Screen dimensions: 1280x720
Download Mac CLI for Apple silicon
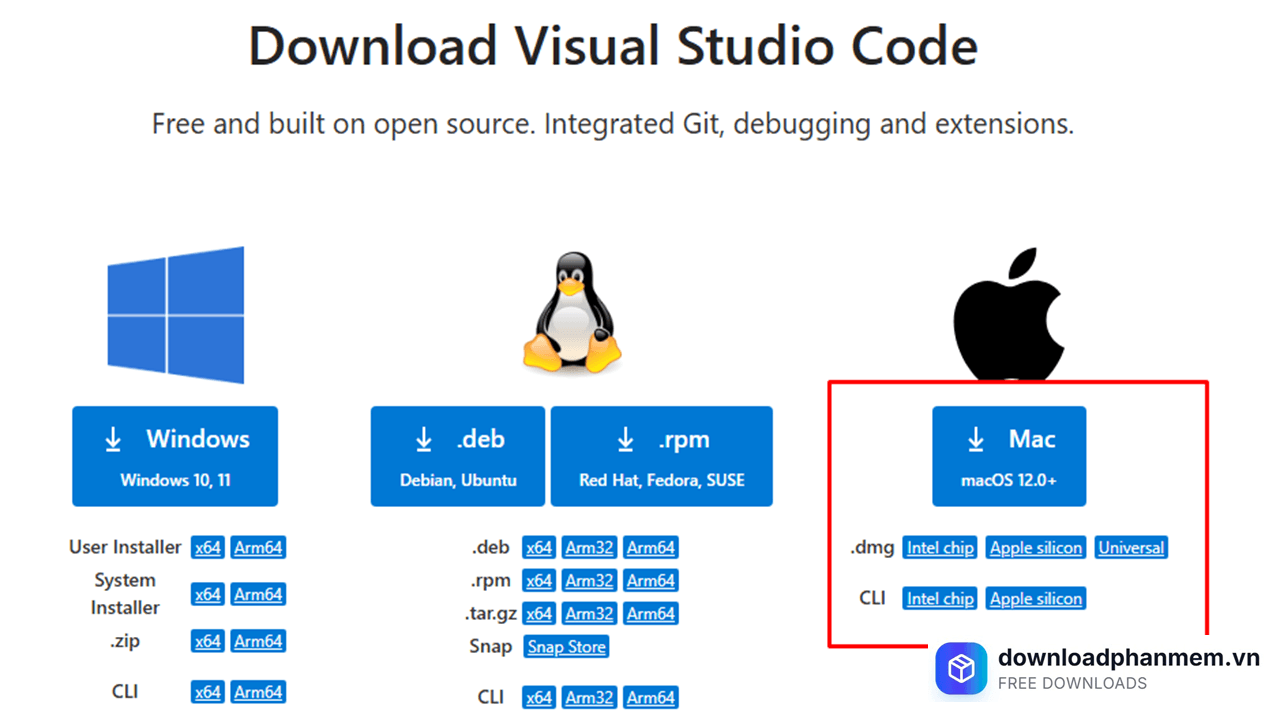coord(1036,599)
